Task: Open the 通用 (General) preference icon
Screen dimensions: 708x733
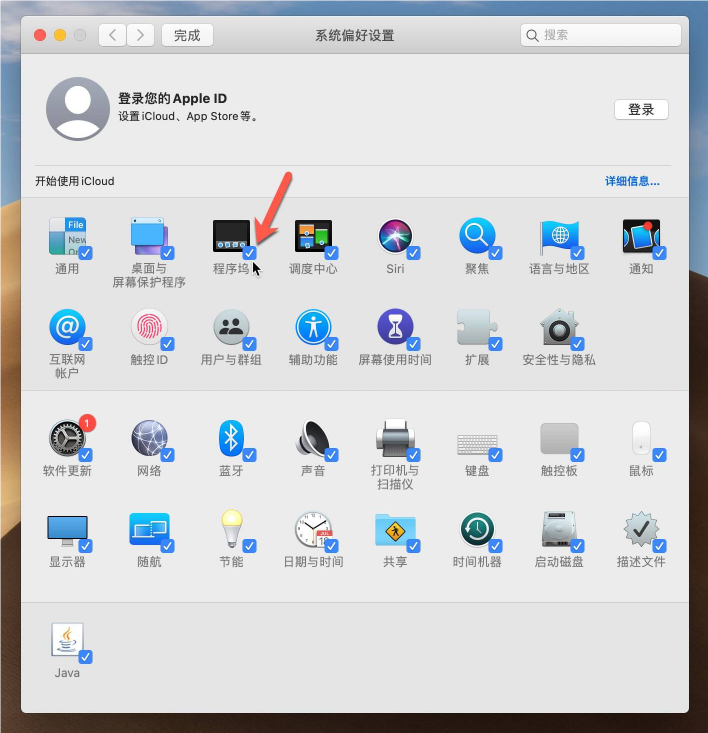Action: coord(67,236)
